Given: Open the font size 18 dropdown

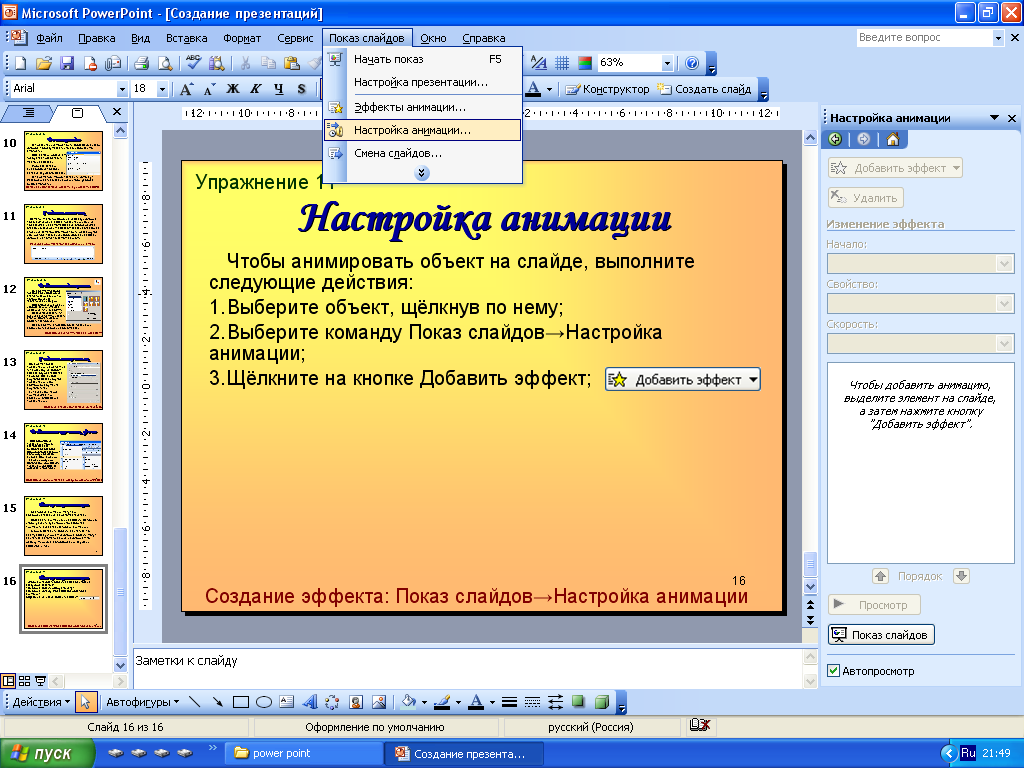Looking at the screenshot, I should (163, 89).
